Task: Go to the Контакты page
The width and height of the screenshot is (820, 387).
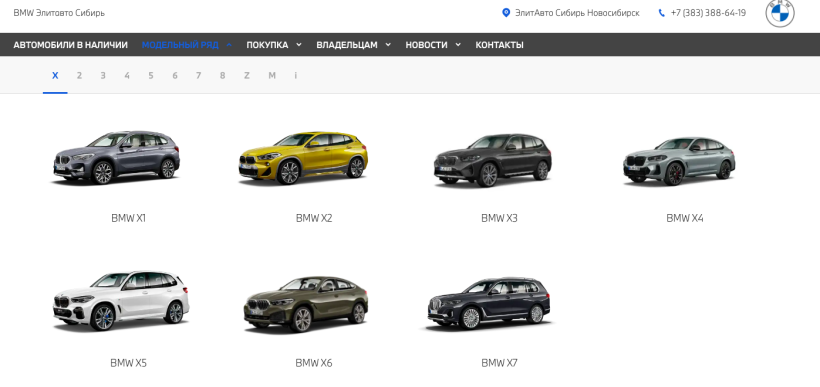Action: (499, 45)
